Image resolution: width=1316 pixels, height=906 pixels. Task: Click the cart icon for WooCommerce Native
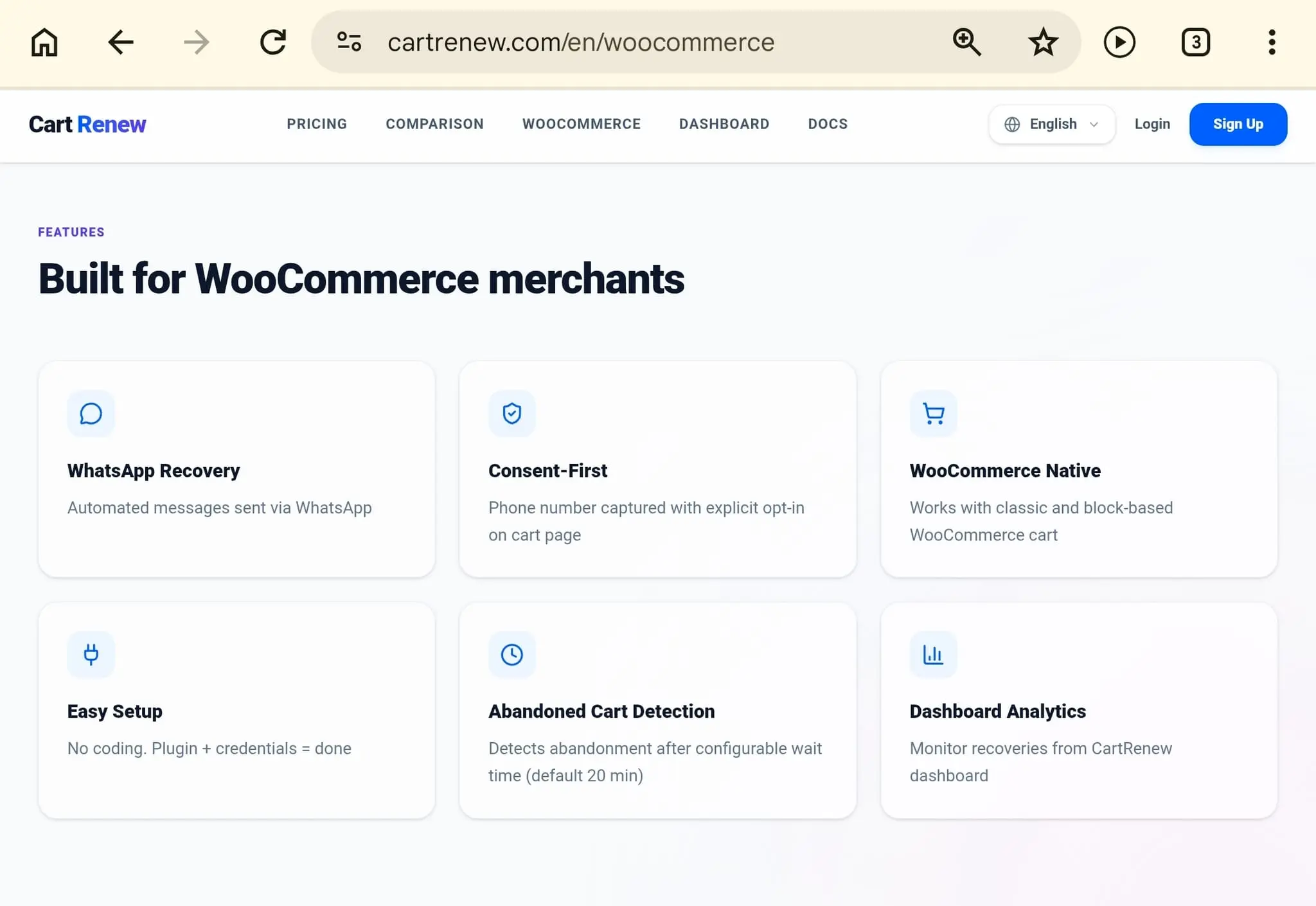pos(933,414)
